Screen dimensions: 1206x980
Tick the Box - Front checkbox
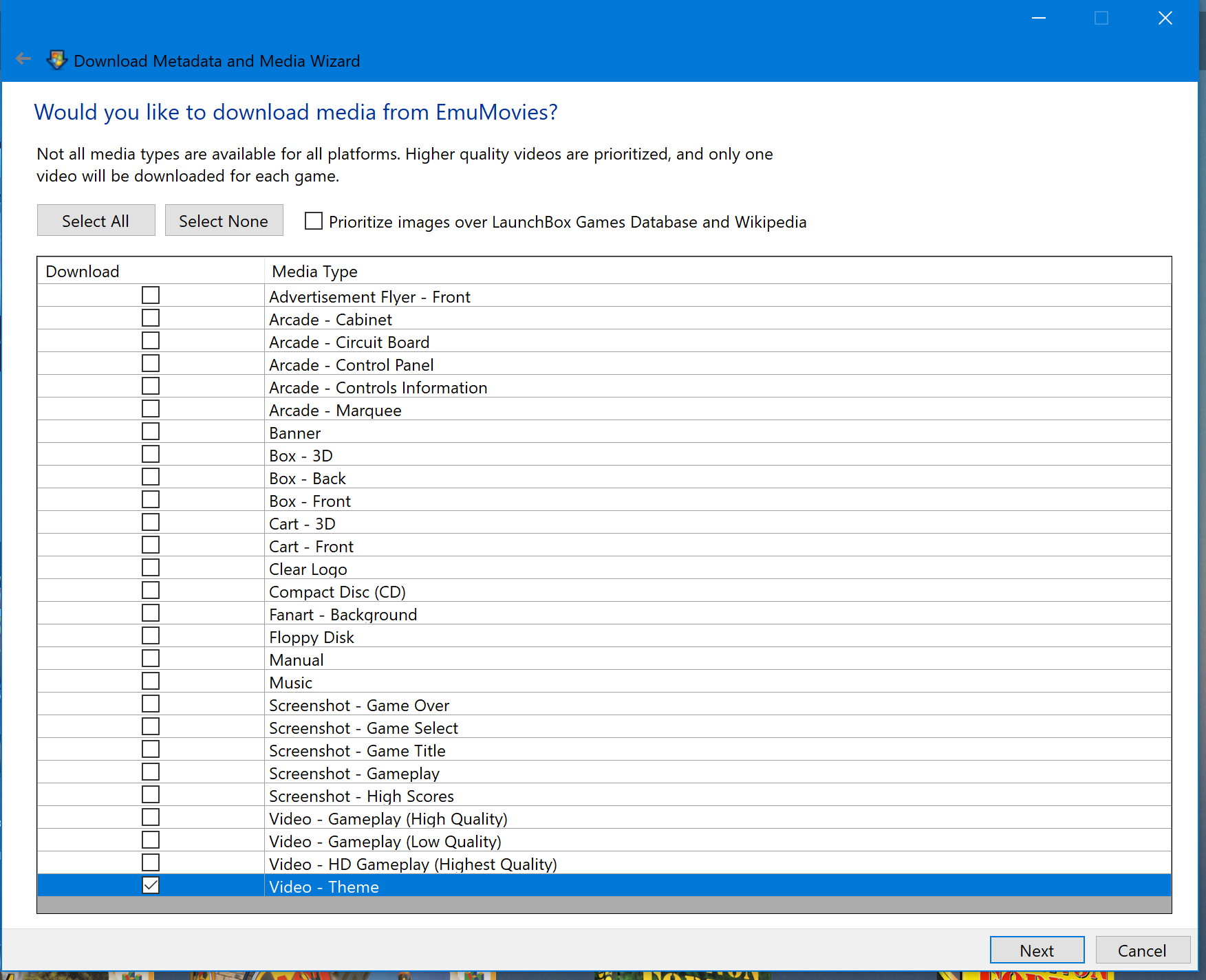(x=151, y=499)
